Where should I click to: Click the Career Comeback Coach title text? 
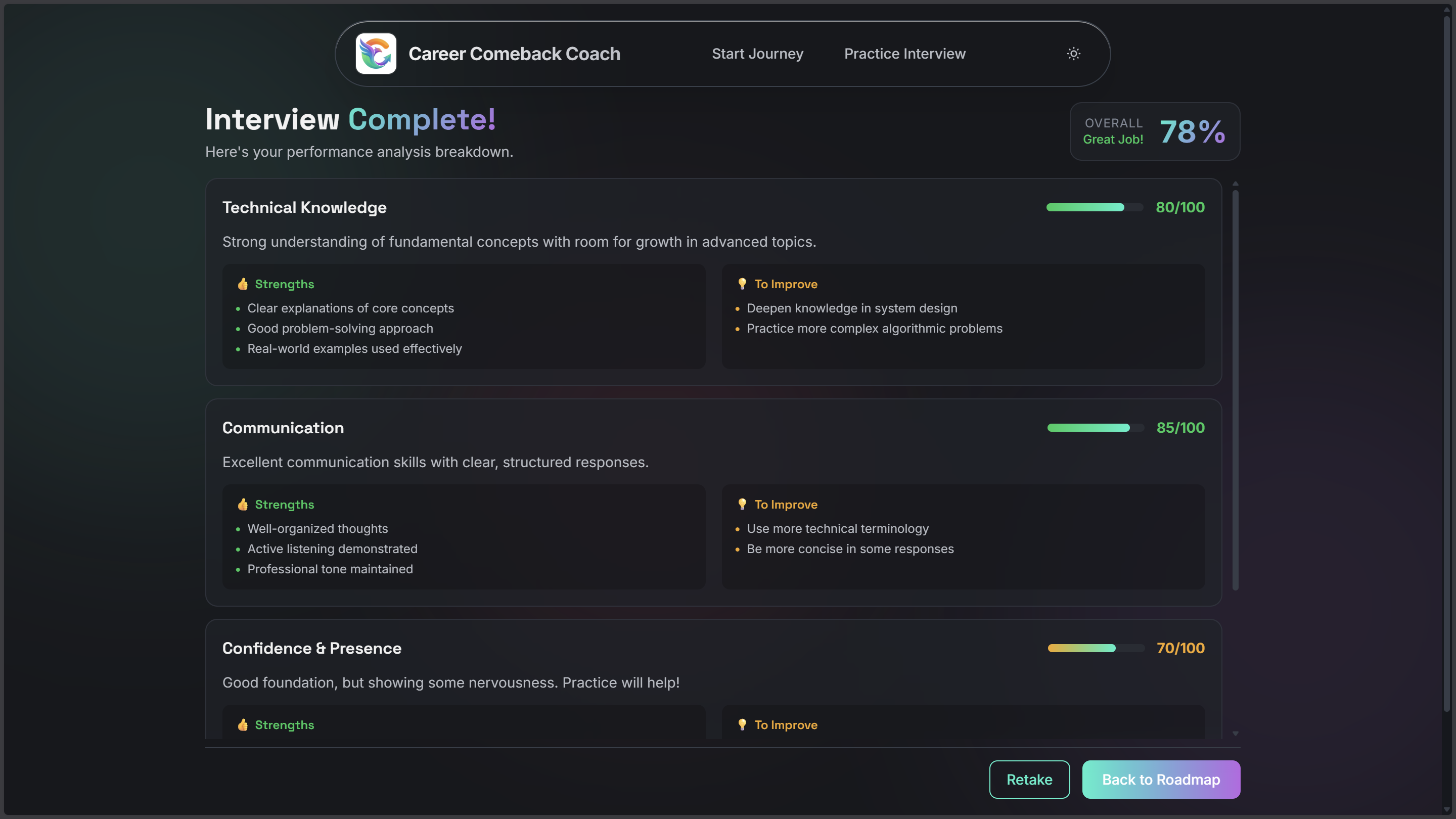(x=514, y=54)
